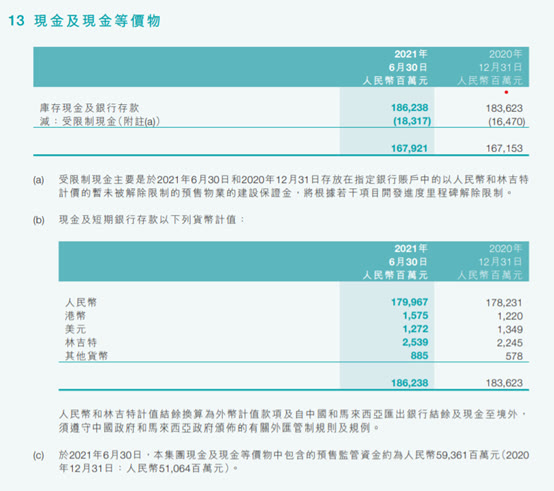The width and height of the screenshot is (554, 491).
Task: Click the 2021年 6月30日 header of restricted-cash table
Action: coord(395,67)
